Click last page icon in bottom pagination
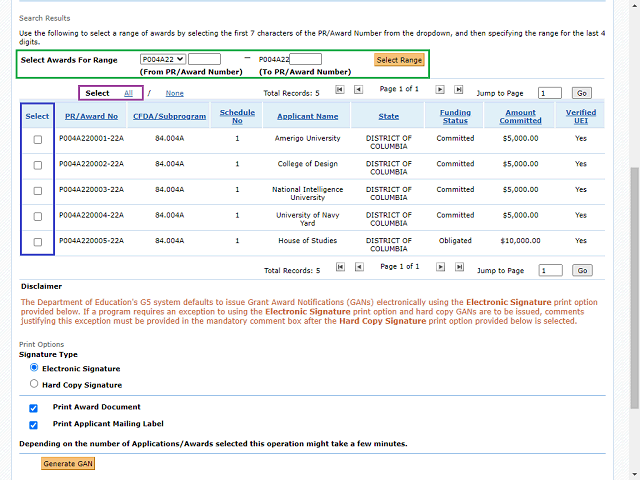This screenshot has width=640, height=480. point(459,267)
